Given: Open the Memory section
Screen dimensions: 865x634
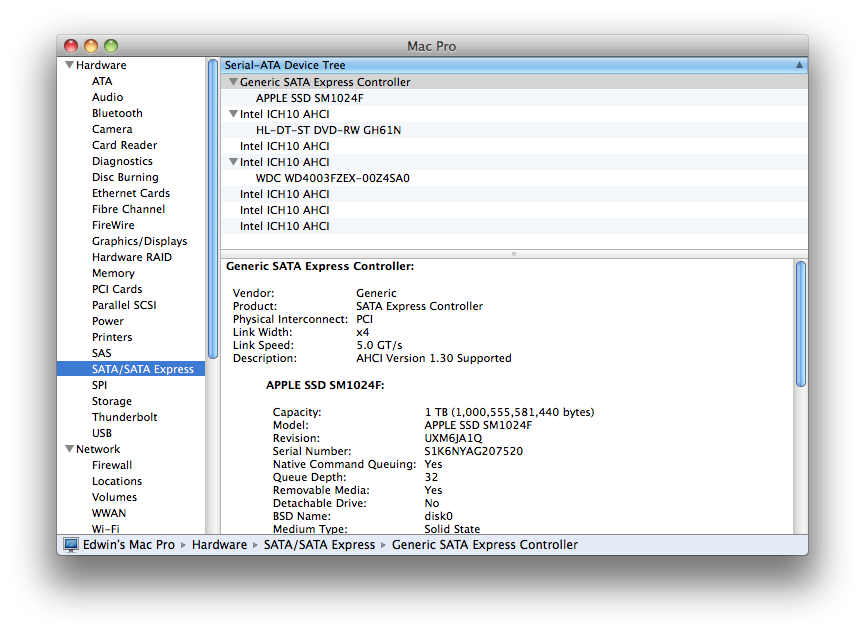Looking at the screenshot, I should point(113,273).
